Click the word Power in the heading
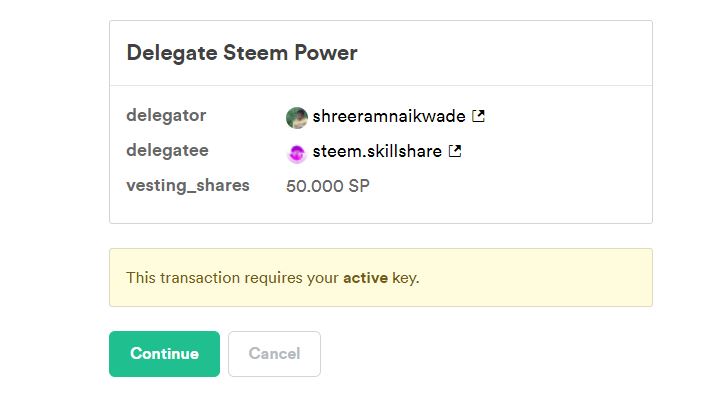The width and height of the screenshot is (728, 410). pyautogui.click(x=326, y=53)
